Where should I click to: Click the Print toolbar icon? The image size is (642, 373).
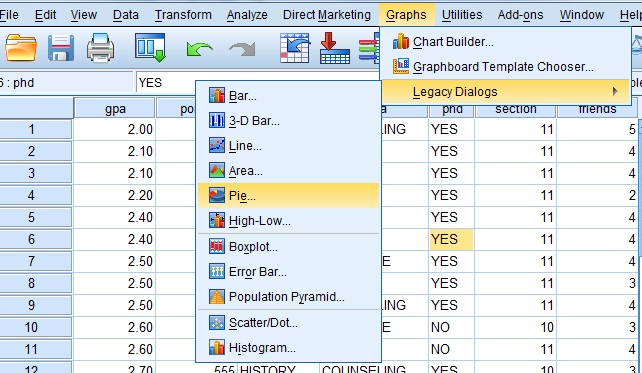[x=100, y=48]
